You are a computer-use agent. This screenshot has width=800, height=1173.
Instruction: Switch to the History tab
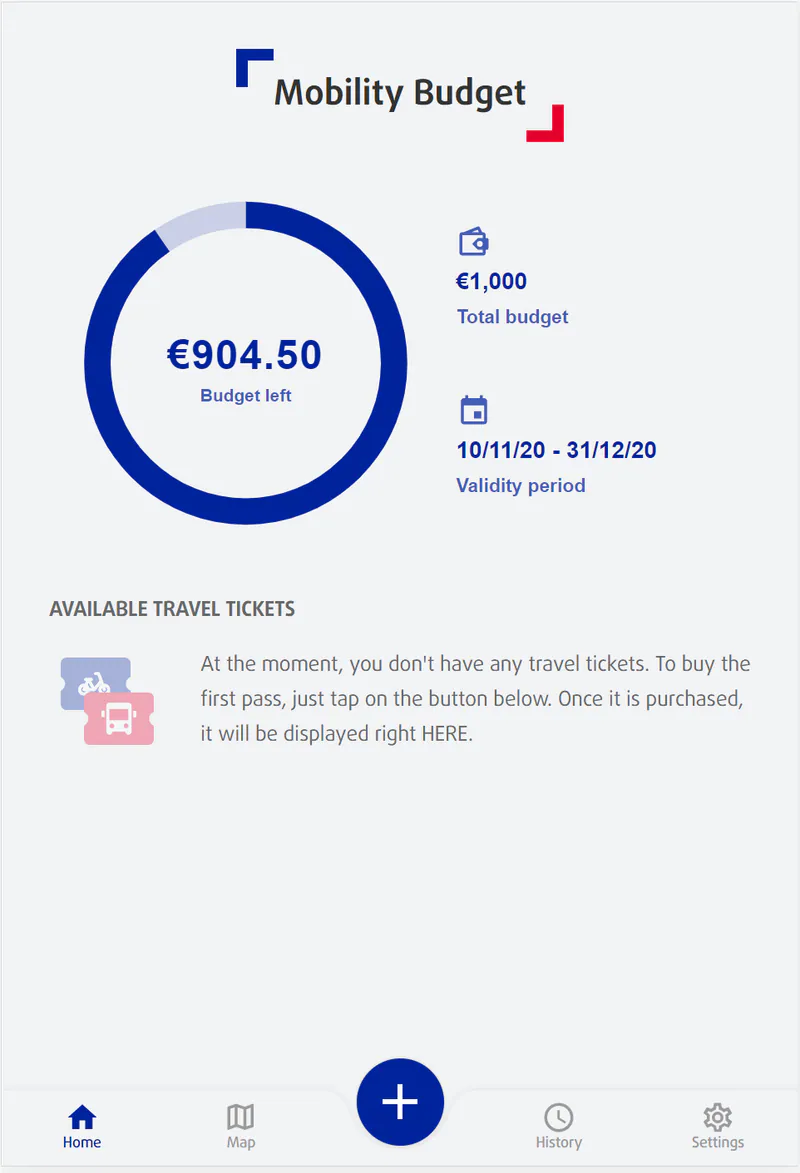[559, 1140]
